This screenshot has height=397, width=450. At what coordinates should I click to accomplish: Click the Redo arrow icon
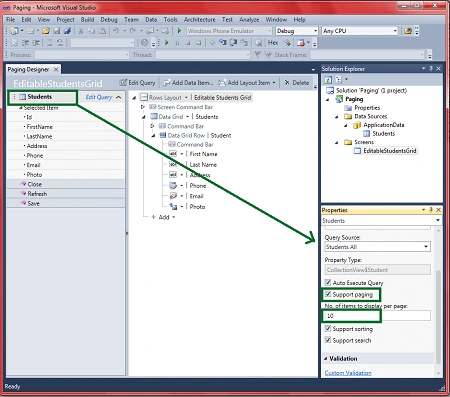tap(133, 31)
